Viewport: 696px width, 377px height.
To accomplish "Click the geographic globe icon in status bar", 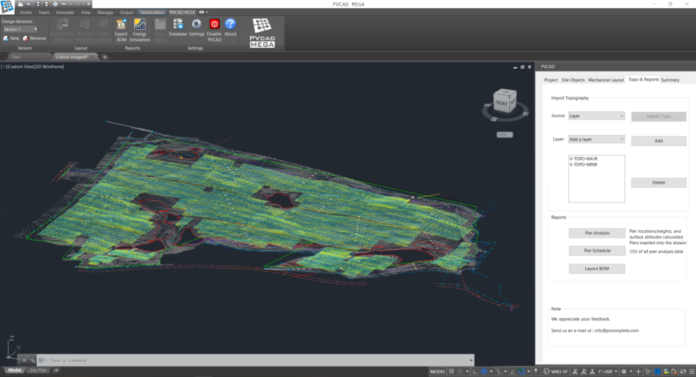I will [546, 372].
